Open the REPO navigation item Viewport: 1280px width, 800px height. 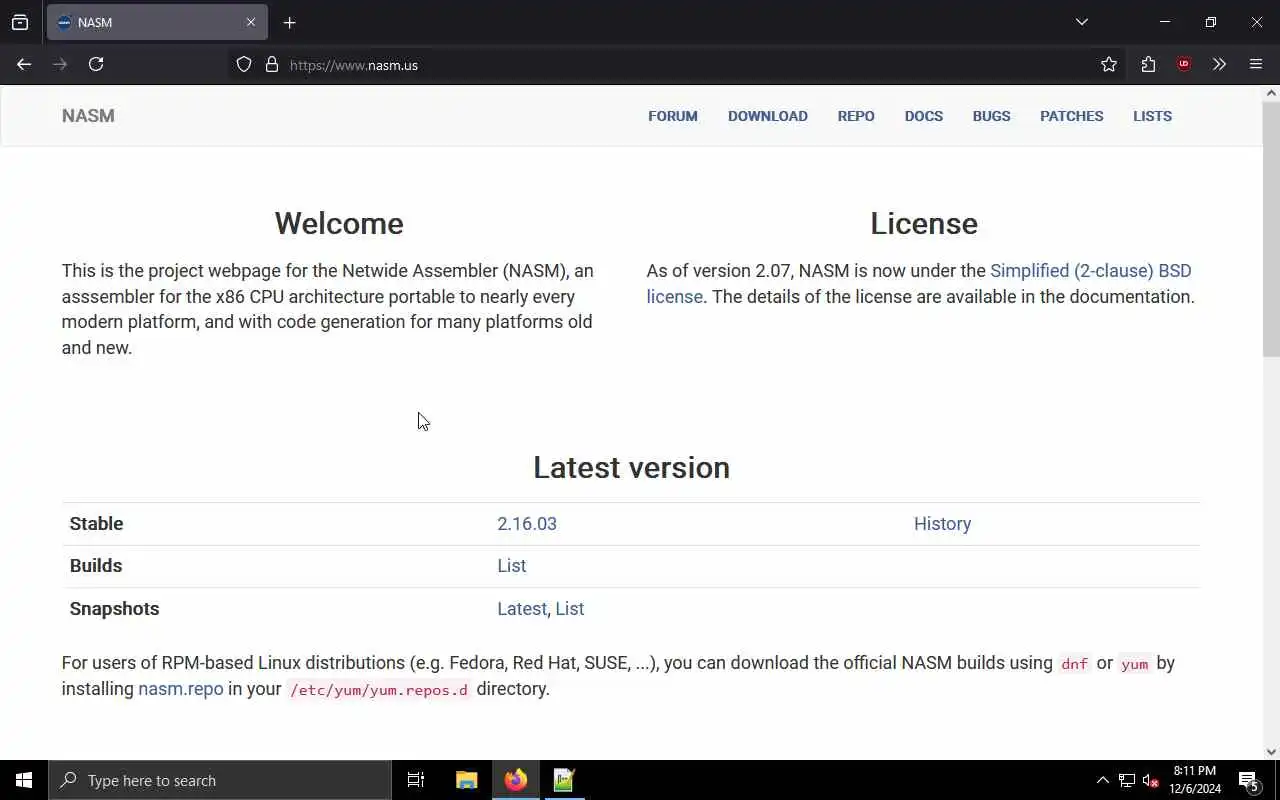pyautogui.click(x=856, y=116)
